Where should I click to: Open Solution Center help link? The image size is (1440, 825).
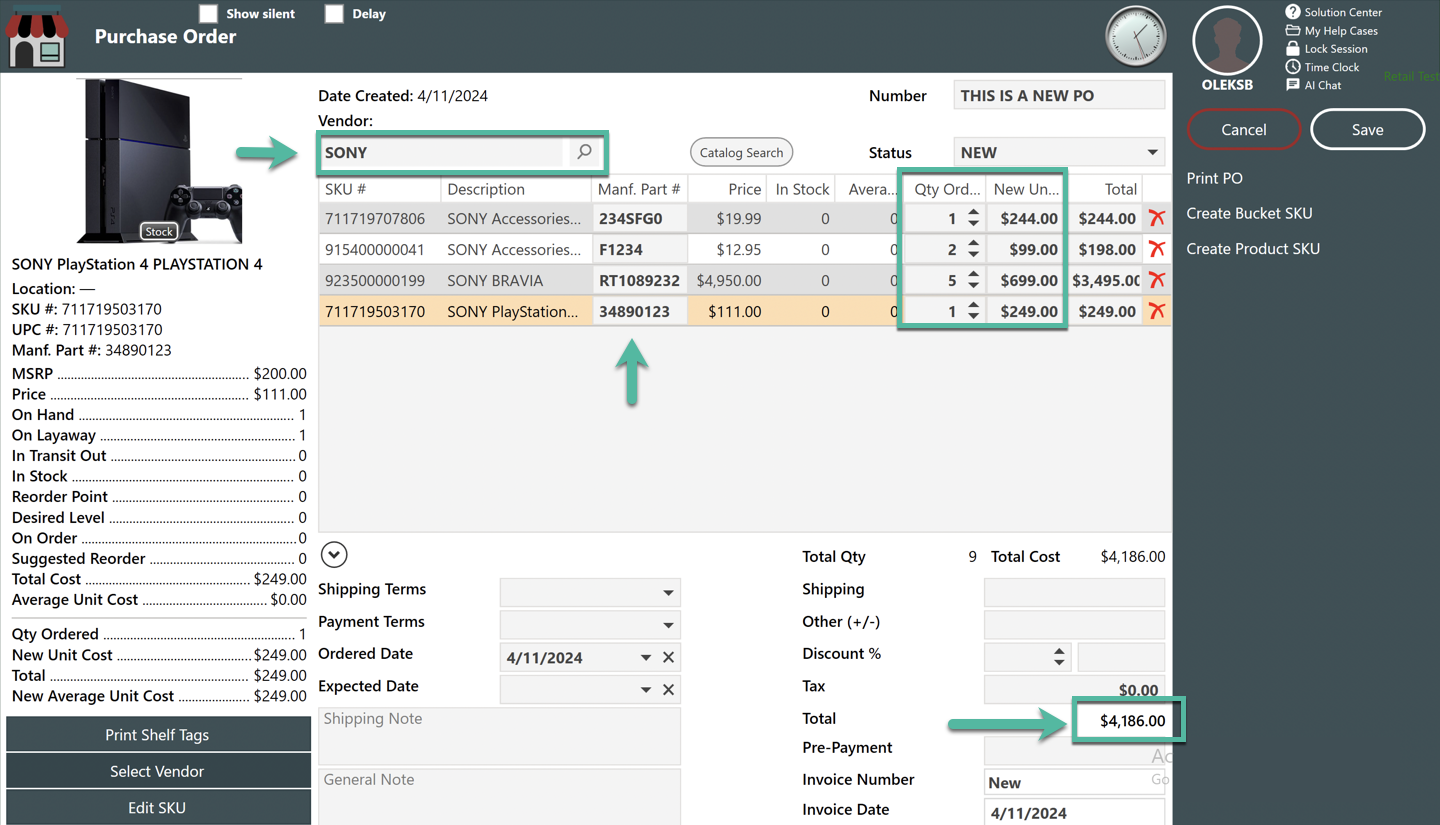coord(1333,12)
